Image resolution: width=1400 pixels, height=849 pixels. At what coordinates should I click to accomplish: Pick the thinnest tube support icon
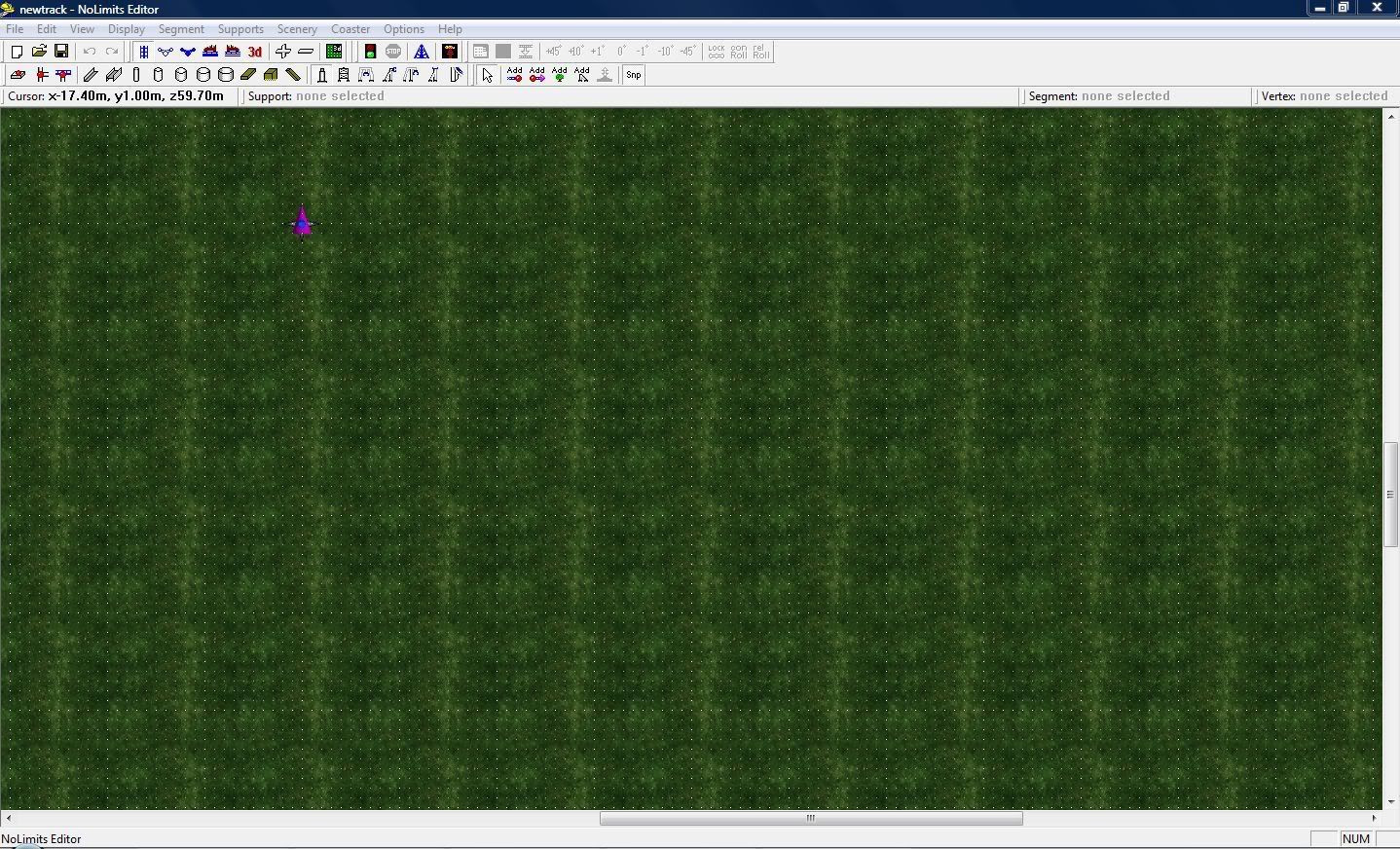pyautogui.click(x=136, y=75)
